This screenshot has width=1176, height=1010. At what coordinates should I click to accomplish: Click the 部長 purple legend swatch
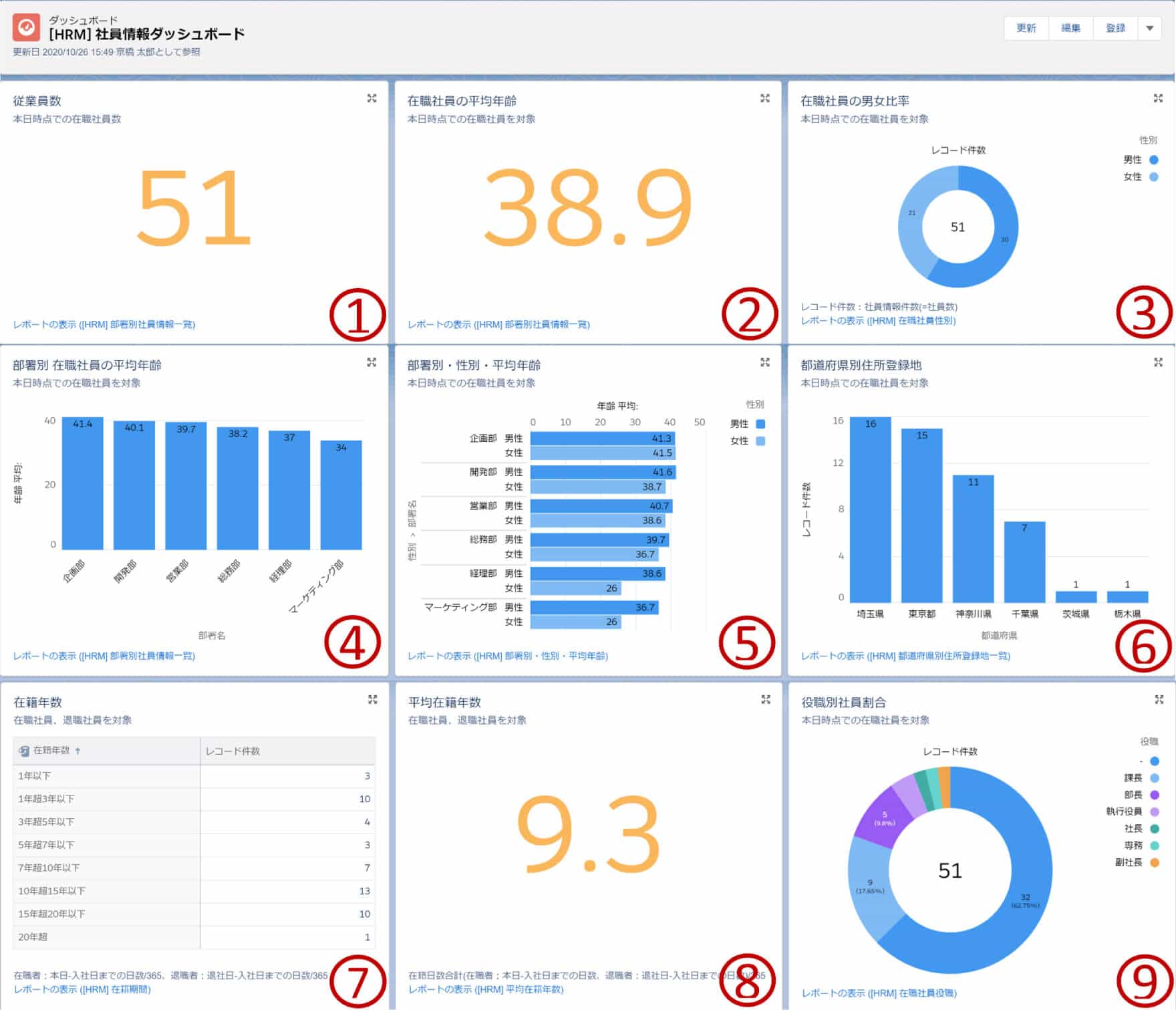1154,795
